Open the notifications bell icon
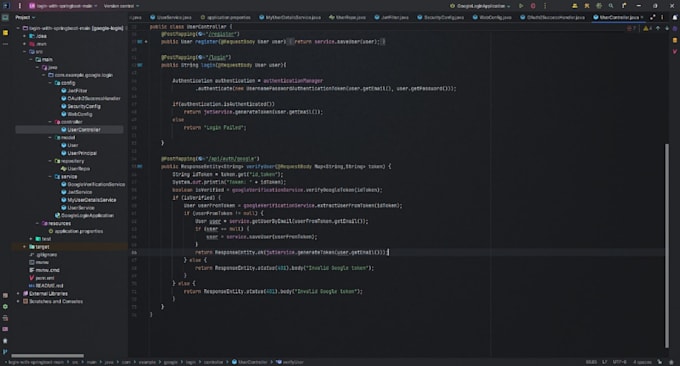680x366 pixels. click(x=675, y=17)
